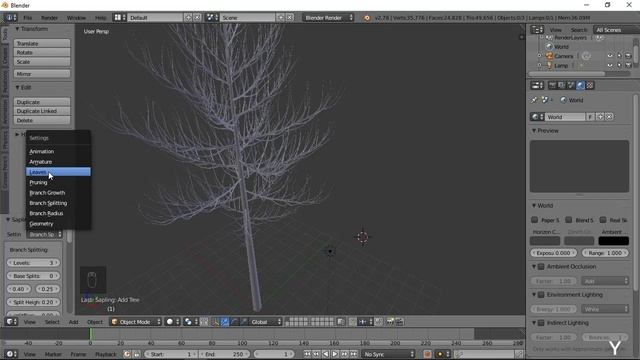640x360 pixels.
Task: Enable the Indirect Lighting checkbox
Action: pos(541,323)
